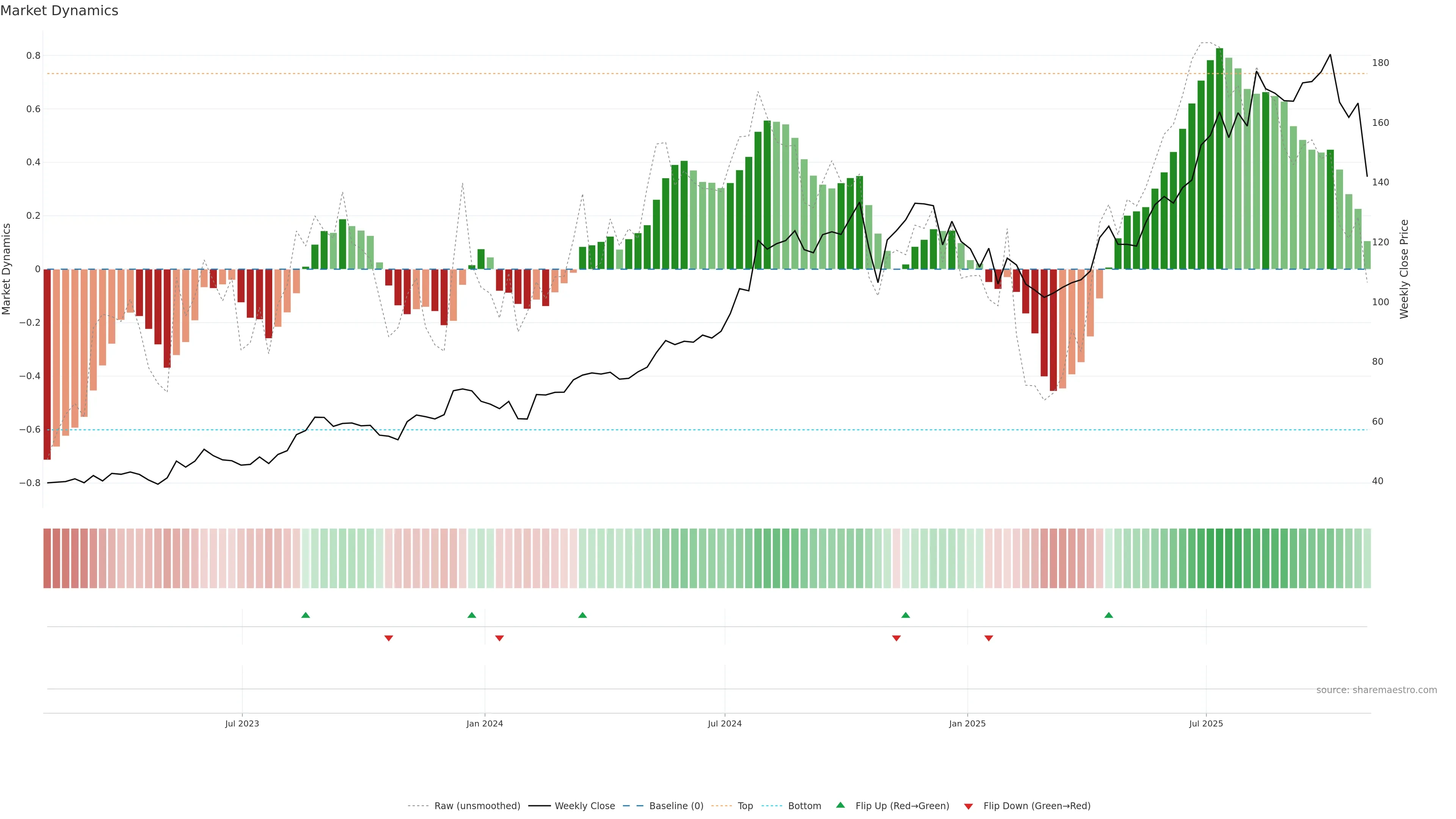
Task: Click the green flip-up triangle before Jan 2024
Action: 472,615
